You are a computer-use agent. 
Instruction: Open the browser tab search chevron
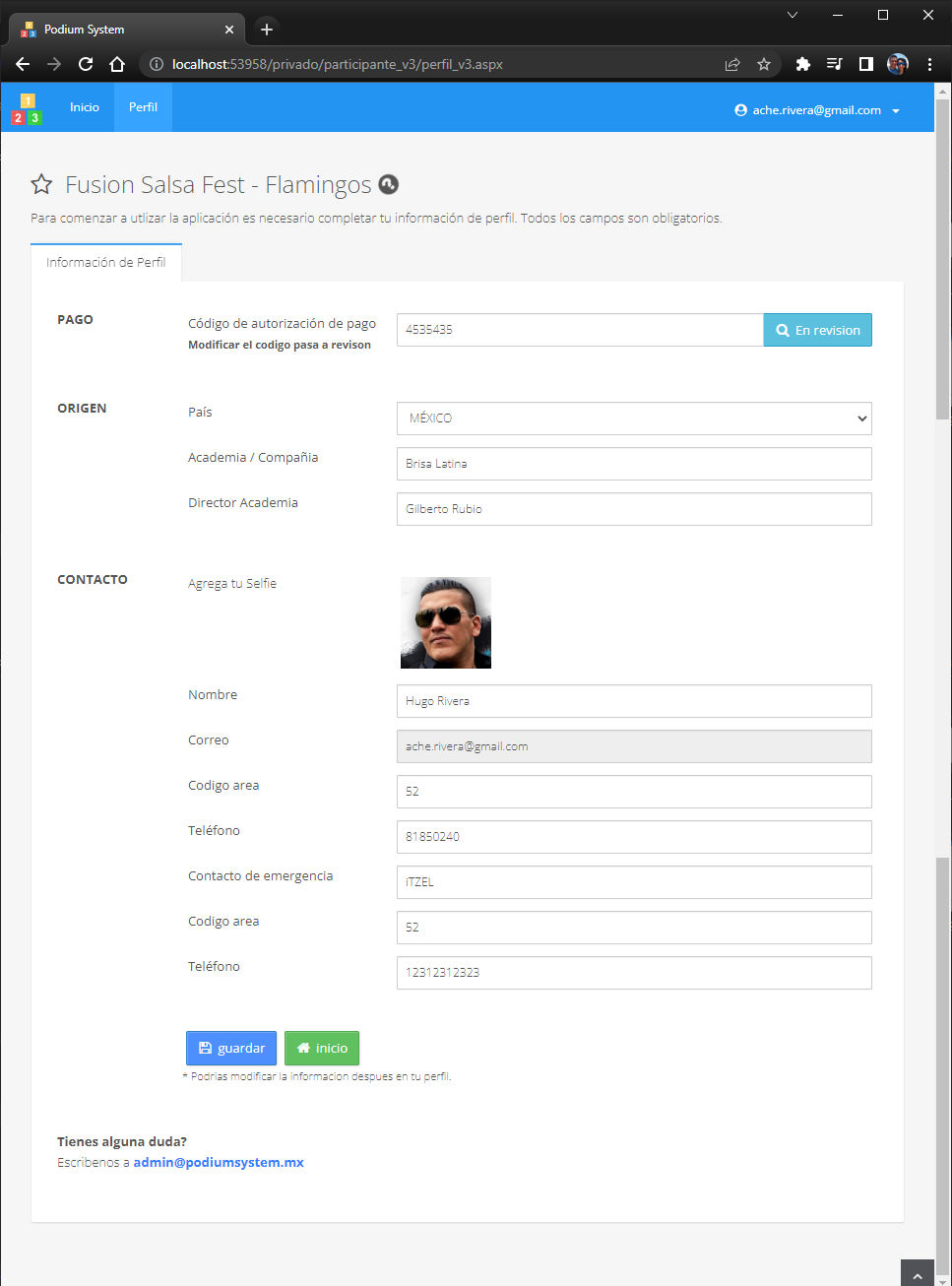[x=792, y=15]
